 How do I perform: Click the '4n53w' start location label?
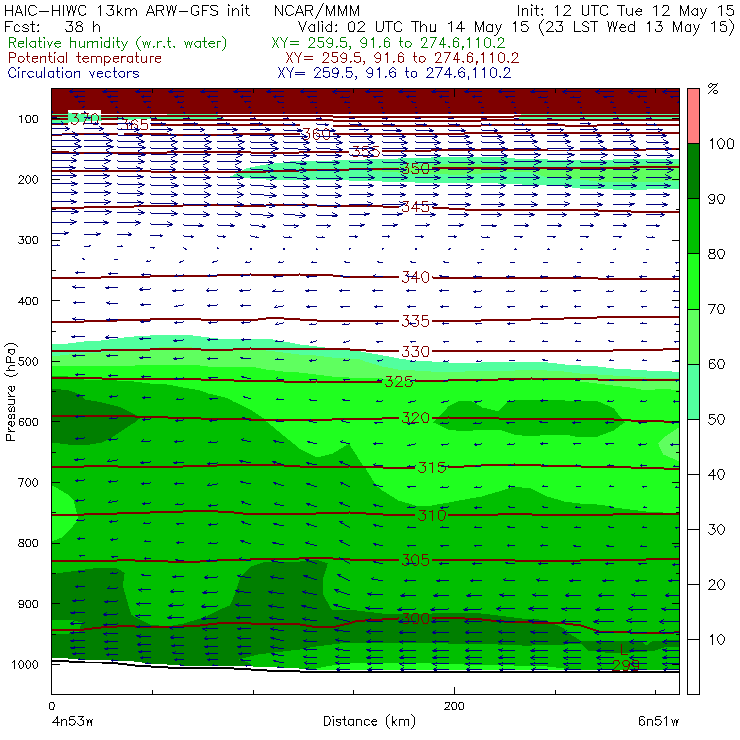pos(71,721)
